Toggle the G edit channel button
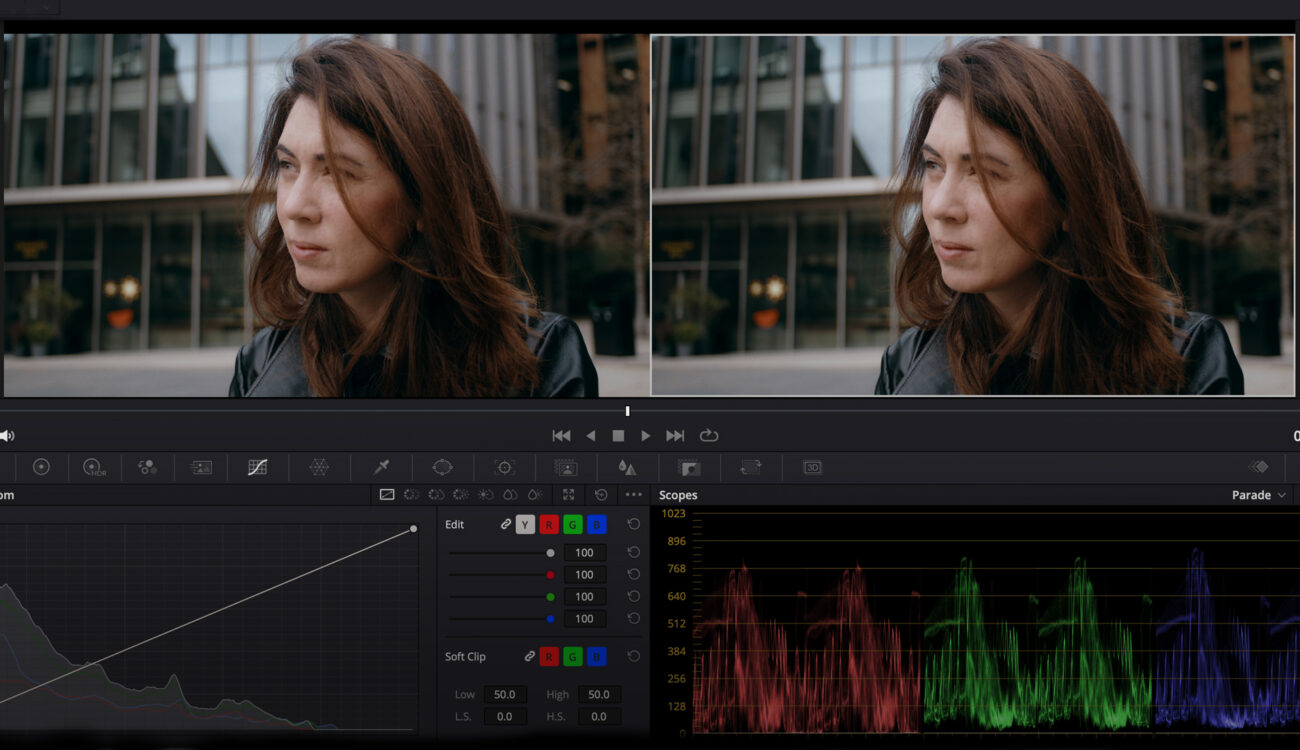This screenshot has height=750, width=1300. pos(573,524)
